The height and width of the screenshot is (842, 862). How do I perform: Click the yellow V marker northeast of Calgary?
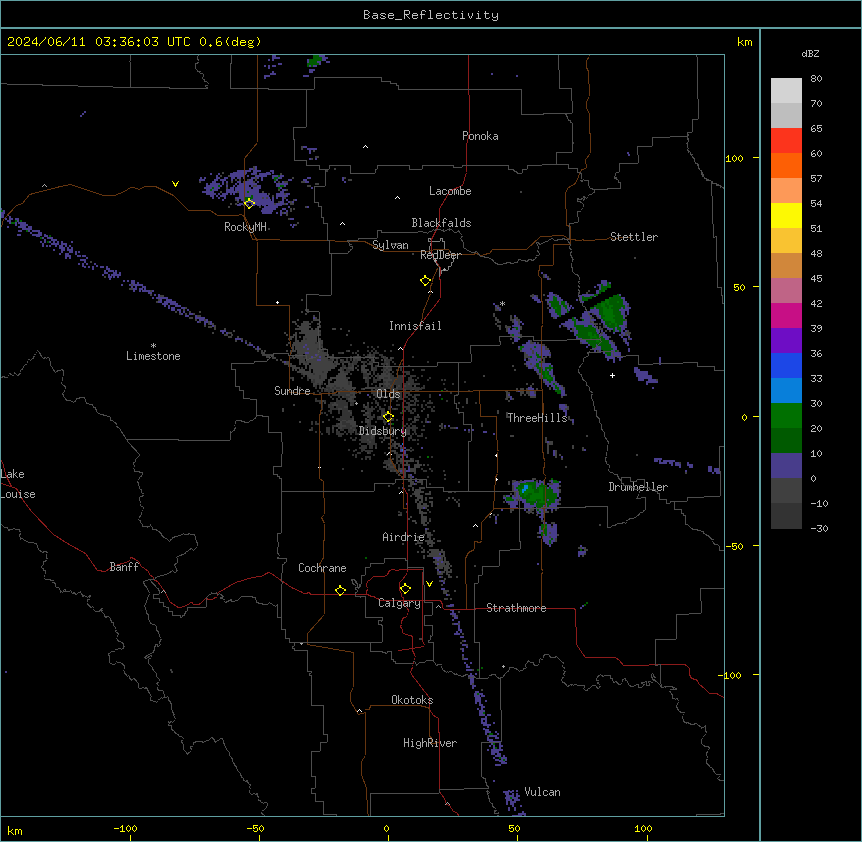pyautogui.click(x=429, y=584)
